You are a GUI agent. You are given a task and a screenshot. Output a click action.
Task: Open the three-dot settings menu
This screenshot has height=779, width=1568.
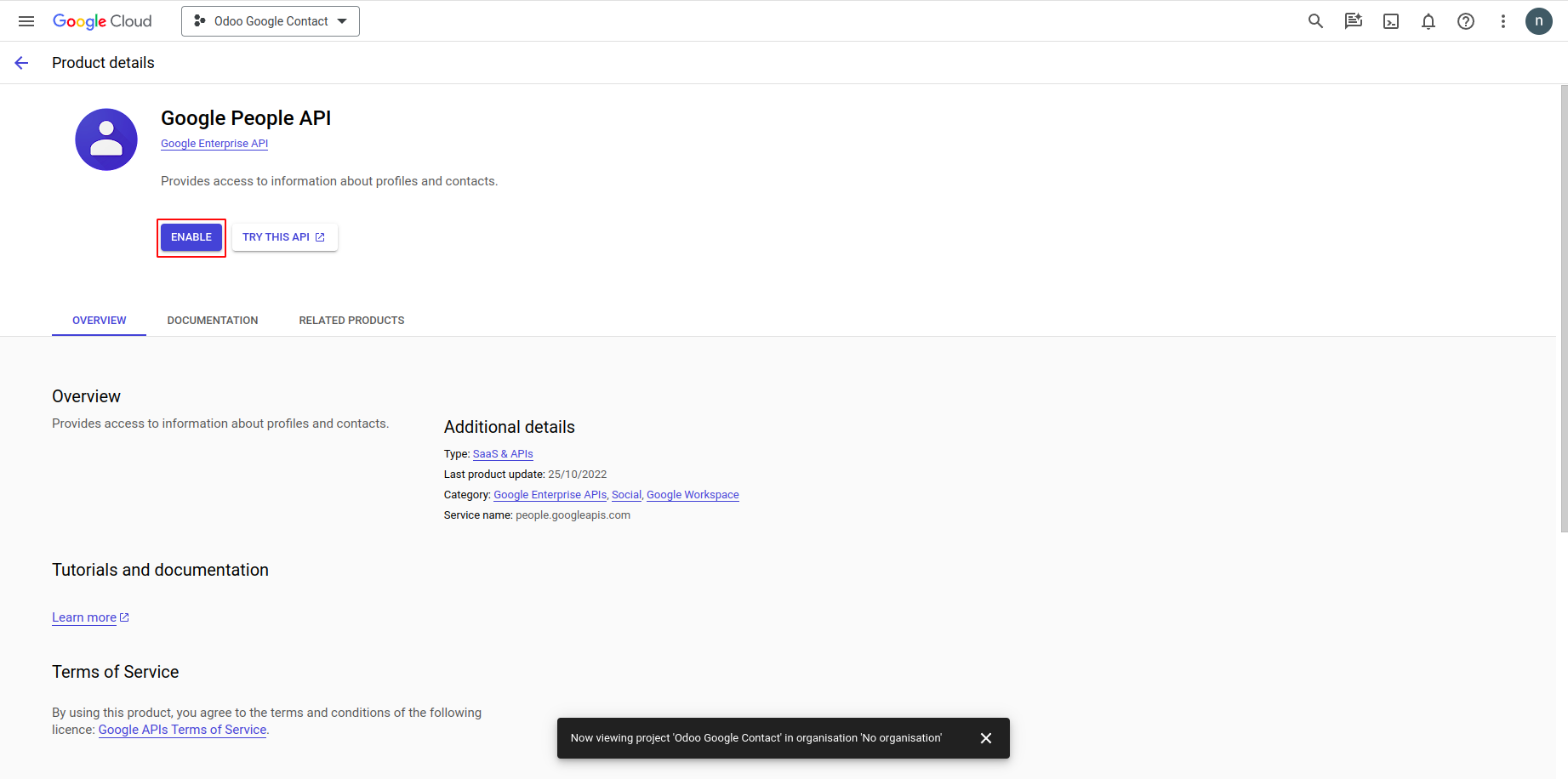pos(1503,21)
